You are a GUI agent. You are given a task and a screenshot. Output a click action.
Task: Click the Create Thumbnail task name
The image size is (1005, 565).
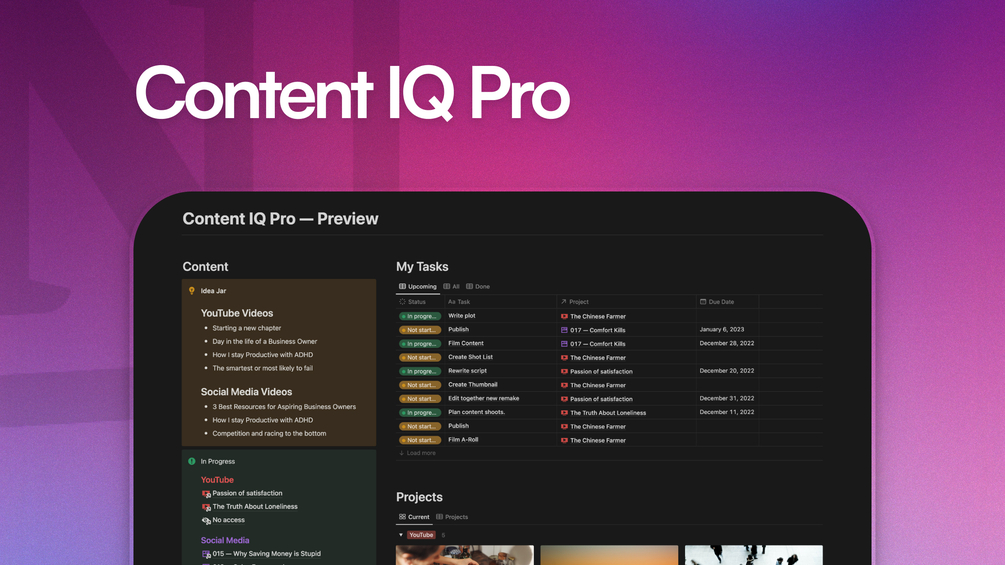[472, 385]
